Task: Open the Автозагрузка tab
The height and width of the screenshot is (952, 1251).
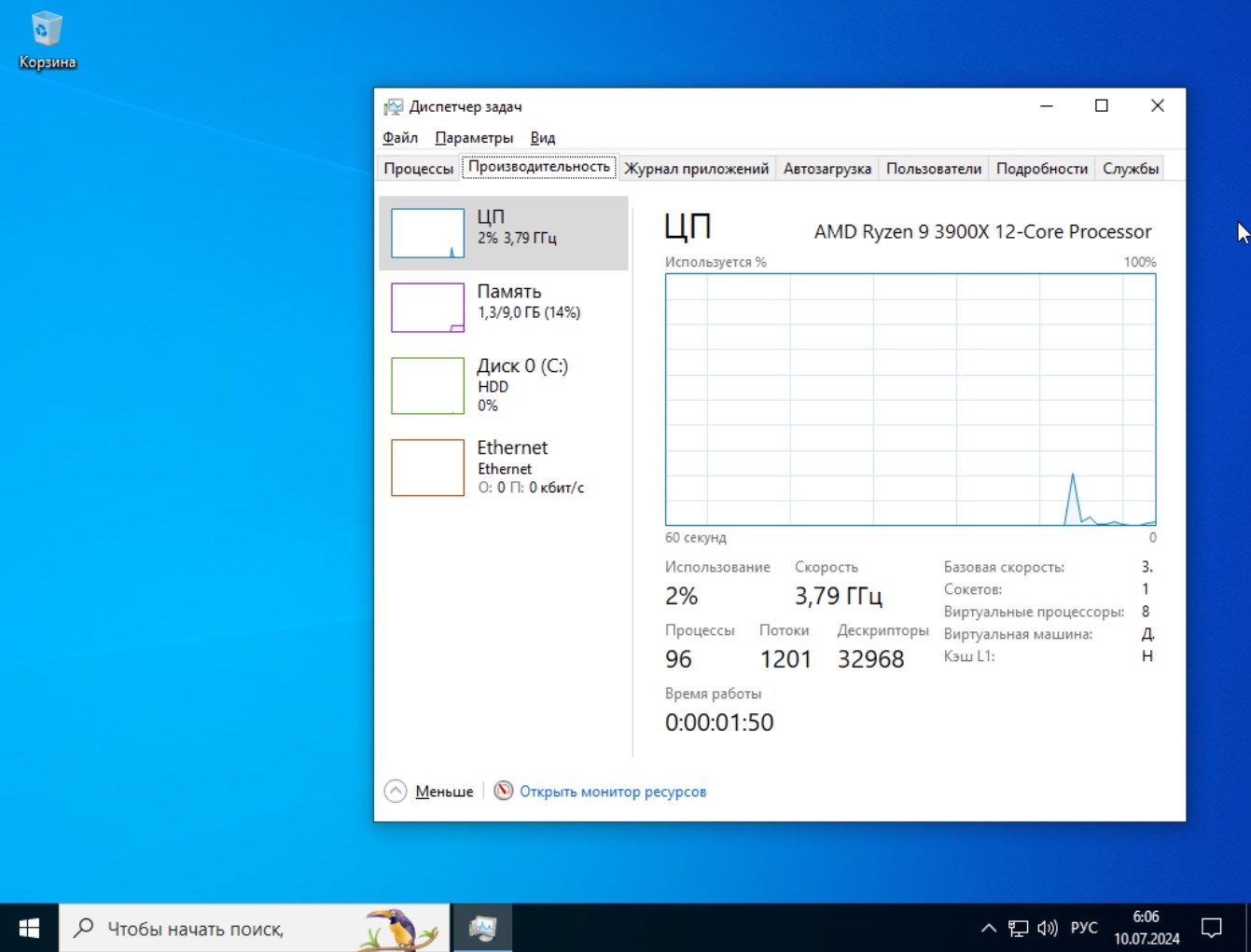Action: 827,169
